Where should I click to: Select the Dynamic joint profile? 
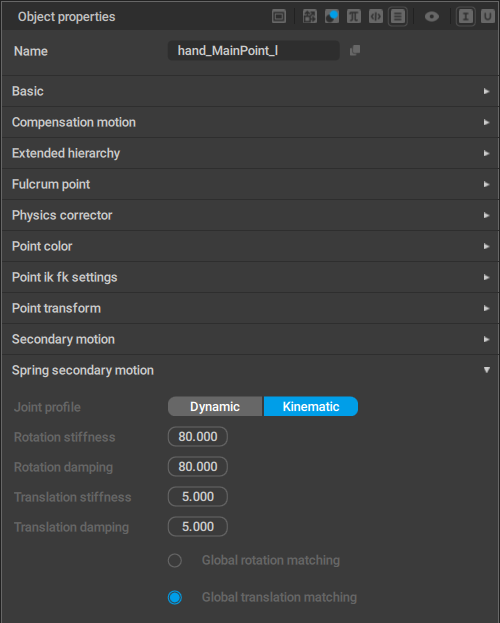pyautogui.click(x=215, y=406)
